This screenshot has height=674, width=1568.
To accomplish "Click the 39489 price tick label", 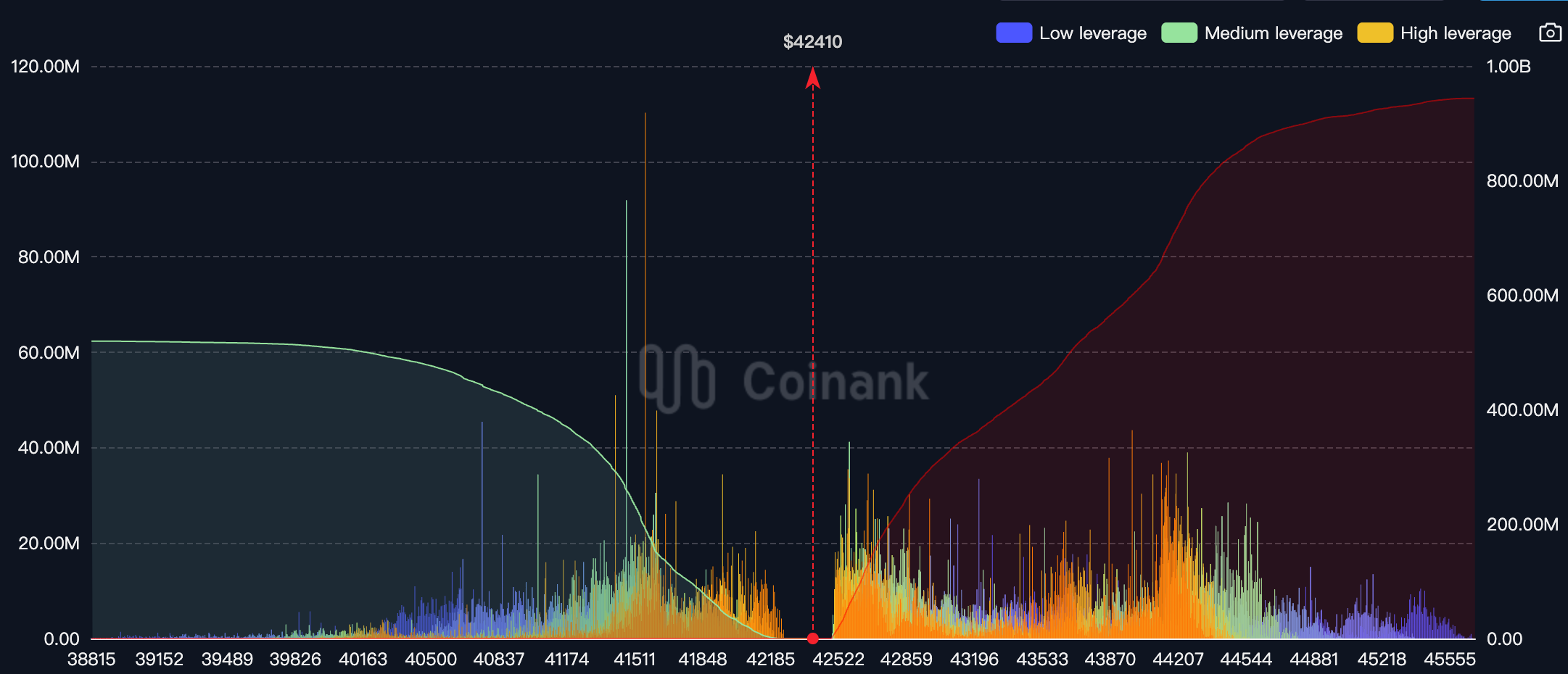I will coord(227,660).
